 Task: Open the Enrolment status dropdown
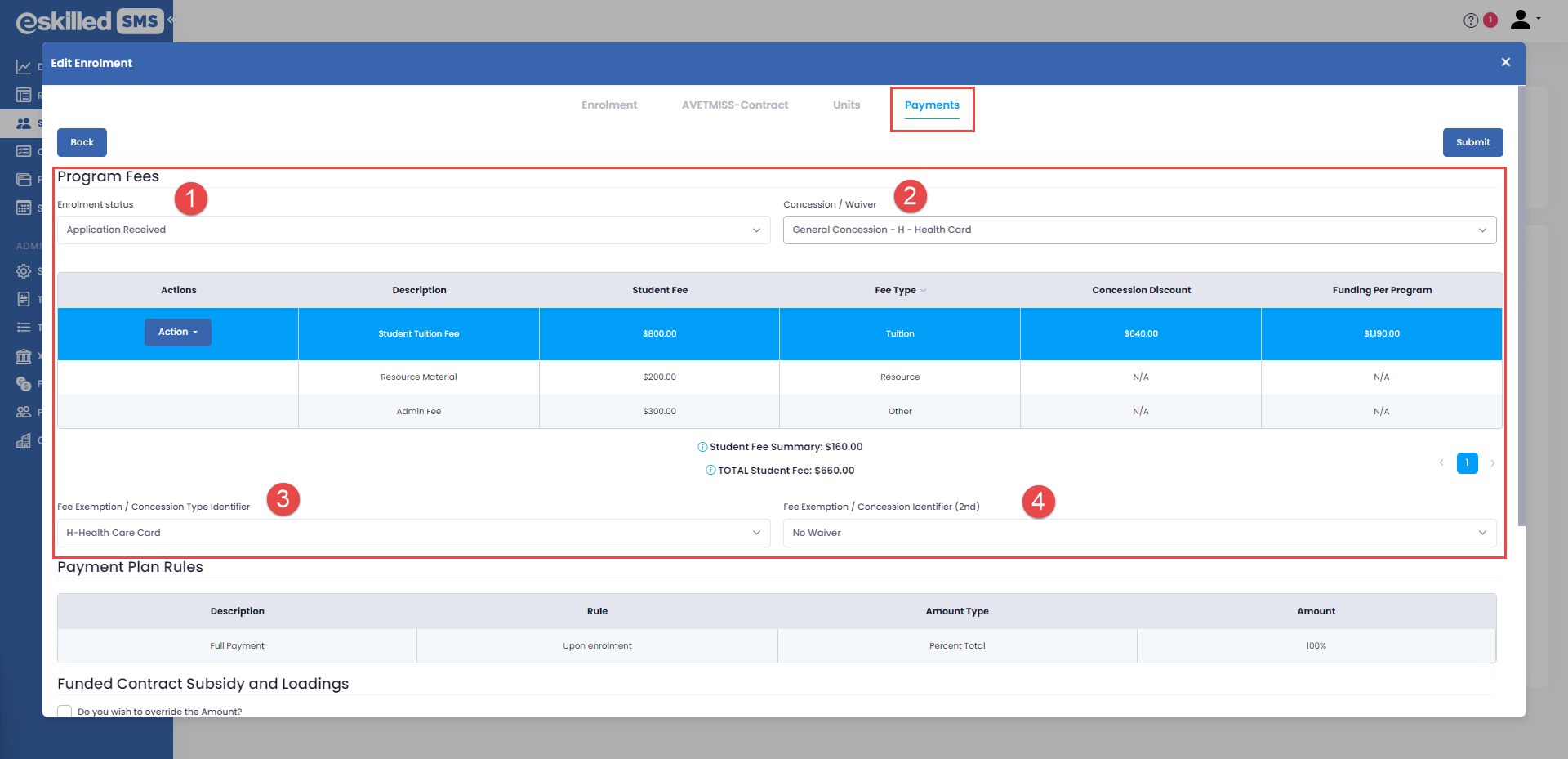click(413, 230)
